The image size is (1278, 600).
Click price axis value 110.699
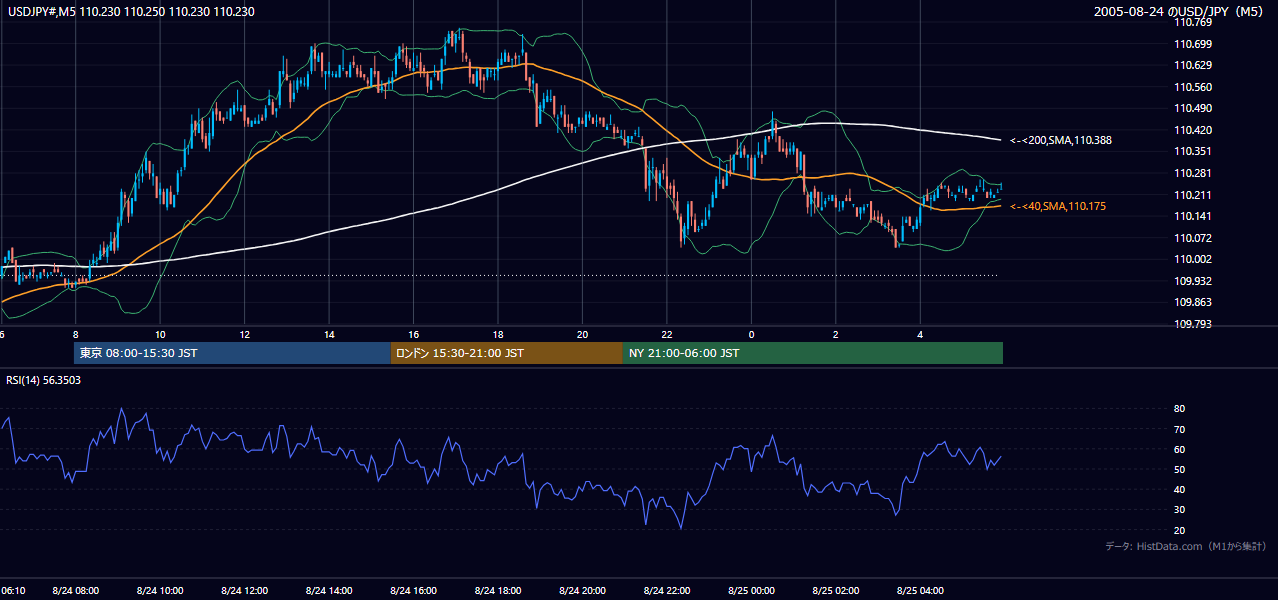tap(1192, 44)
